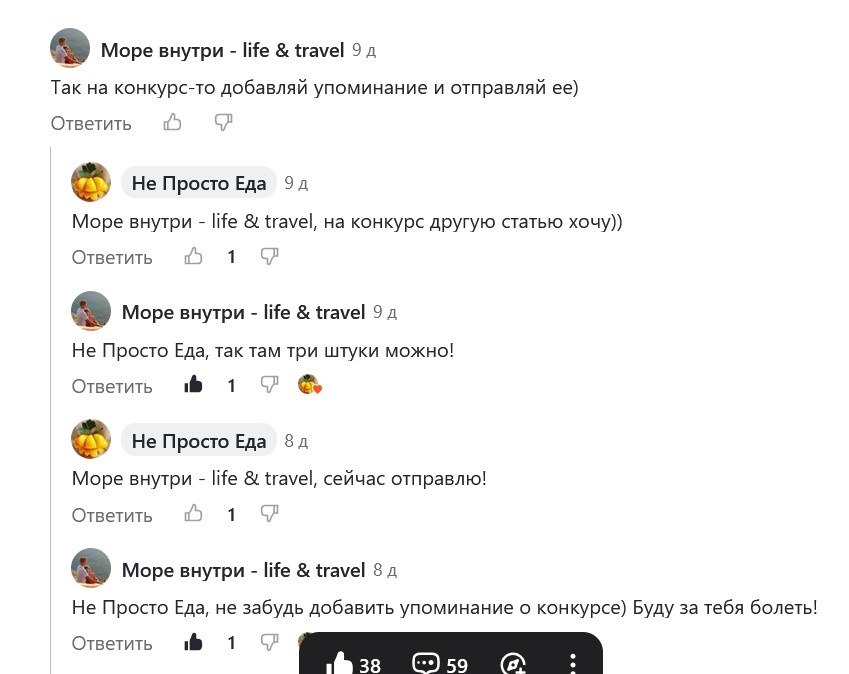Click the pineapple avatar of Не Просто Еда
The image size is (849, 674).
91,182
